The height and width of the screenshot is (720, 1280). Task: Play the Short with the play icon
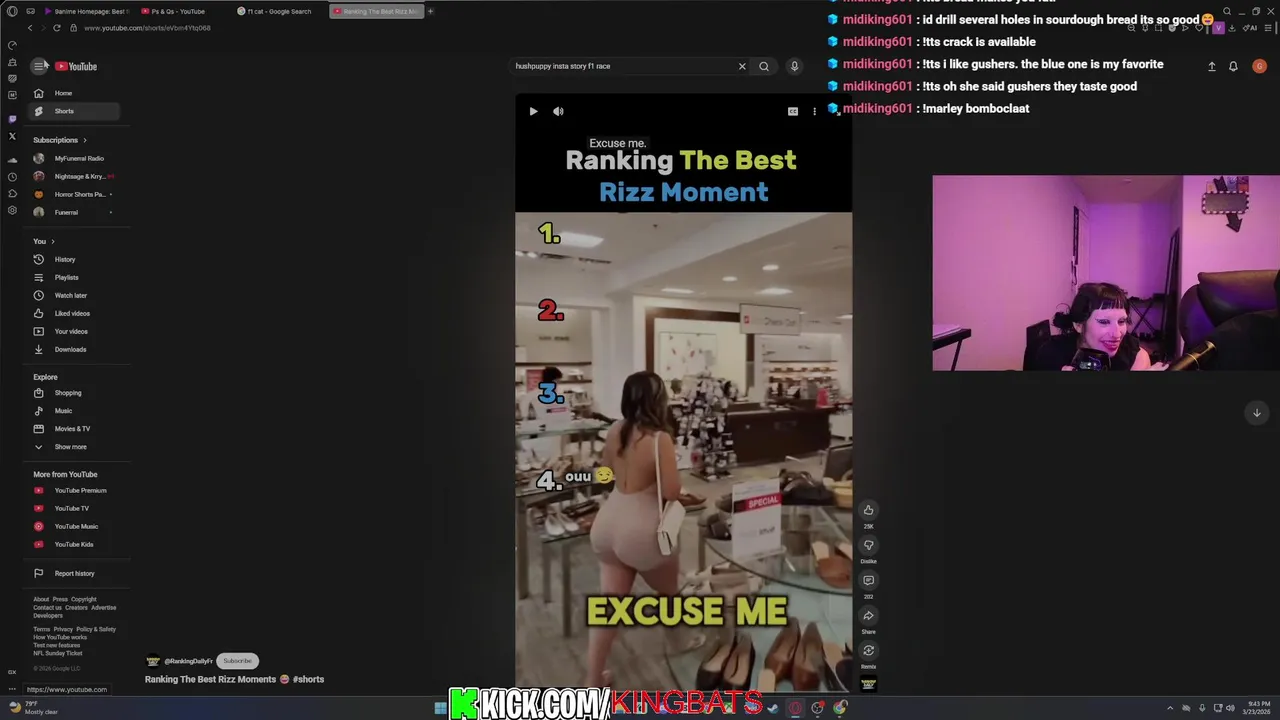533,111
